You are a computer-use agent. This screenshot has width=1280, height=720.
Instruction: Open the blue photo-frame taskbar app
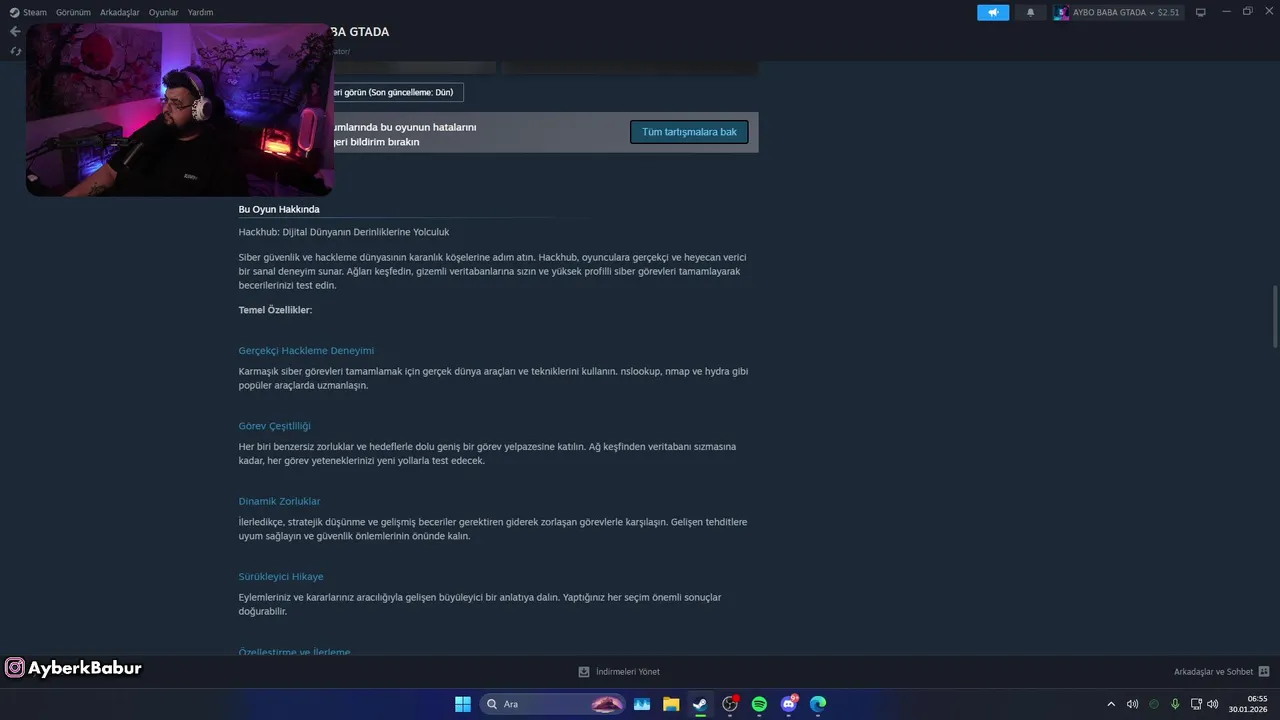(641, 704)
